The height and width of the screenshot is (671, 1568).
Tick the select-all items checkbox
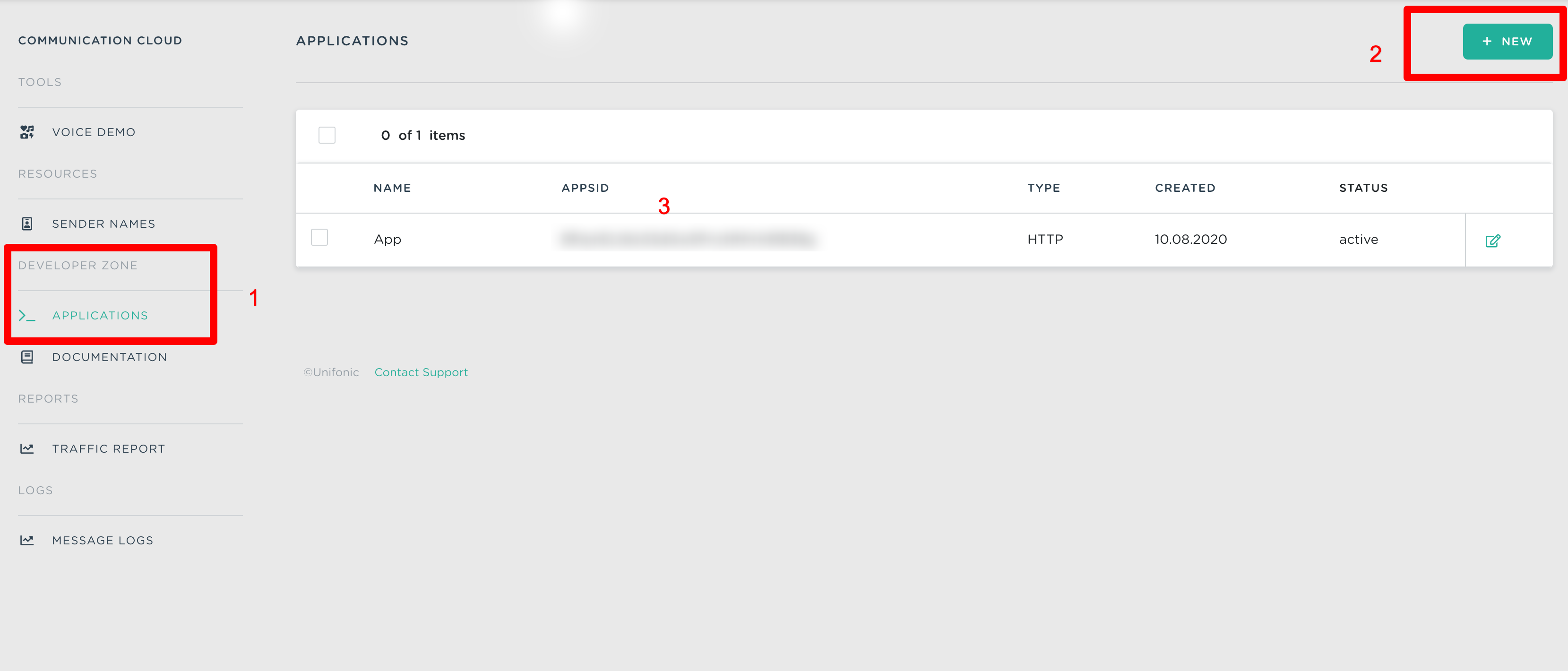coord(327,135)
